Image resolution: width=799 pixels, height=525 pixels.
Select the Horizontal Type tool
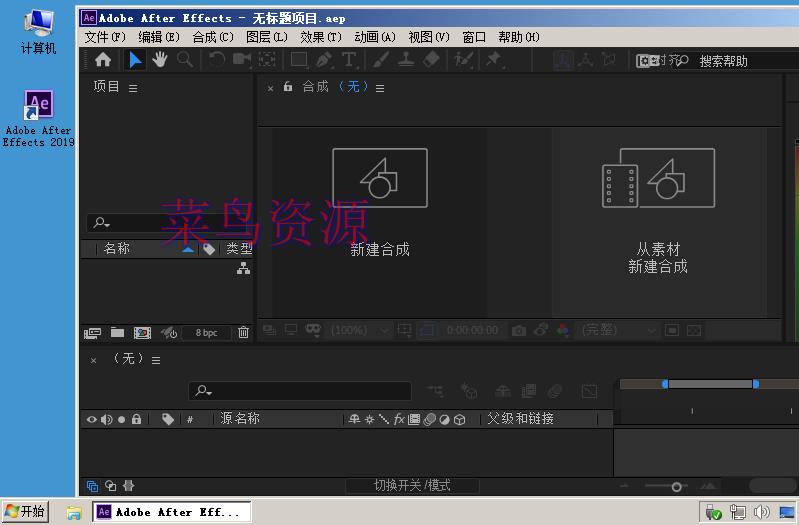pos(349,60)
